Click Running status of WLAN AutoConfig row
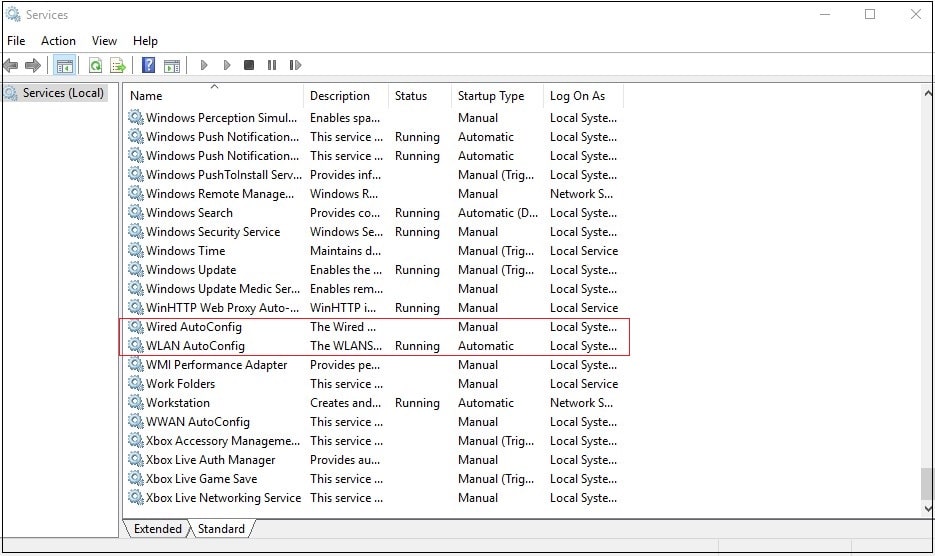This screenshot has width=935, height=556. click(x=417, y=345)
